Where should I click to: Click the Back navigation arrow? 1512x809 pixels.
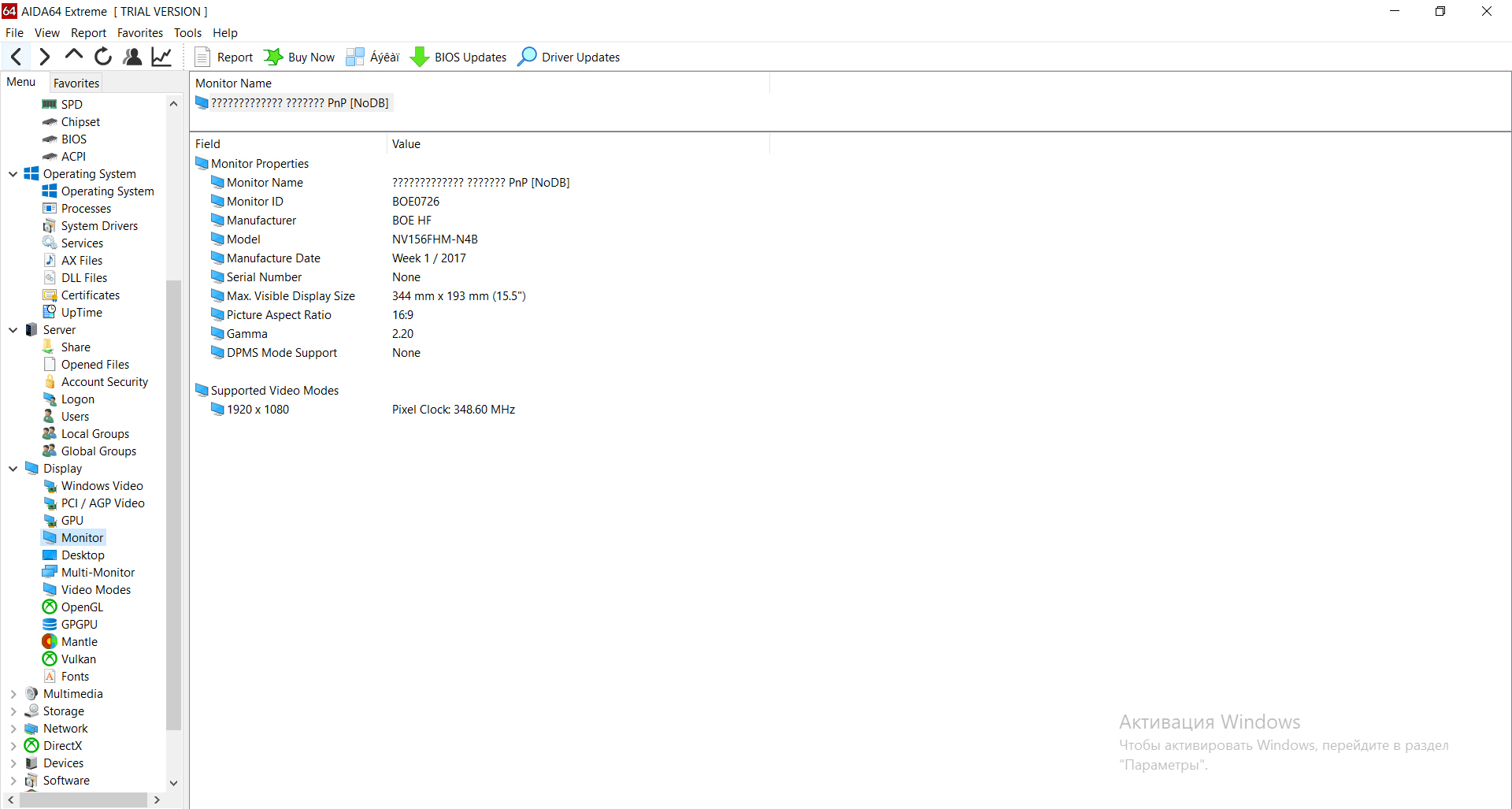pyautogui.click(x=17, y=57)
